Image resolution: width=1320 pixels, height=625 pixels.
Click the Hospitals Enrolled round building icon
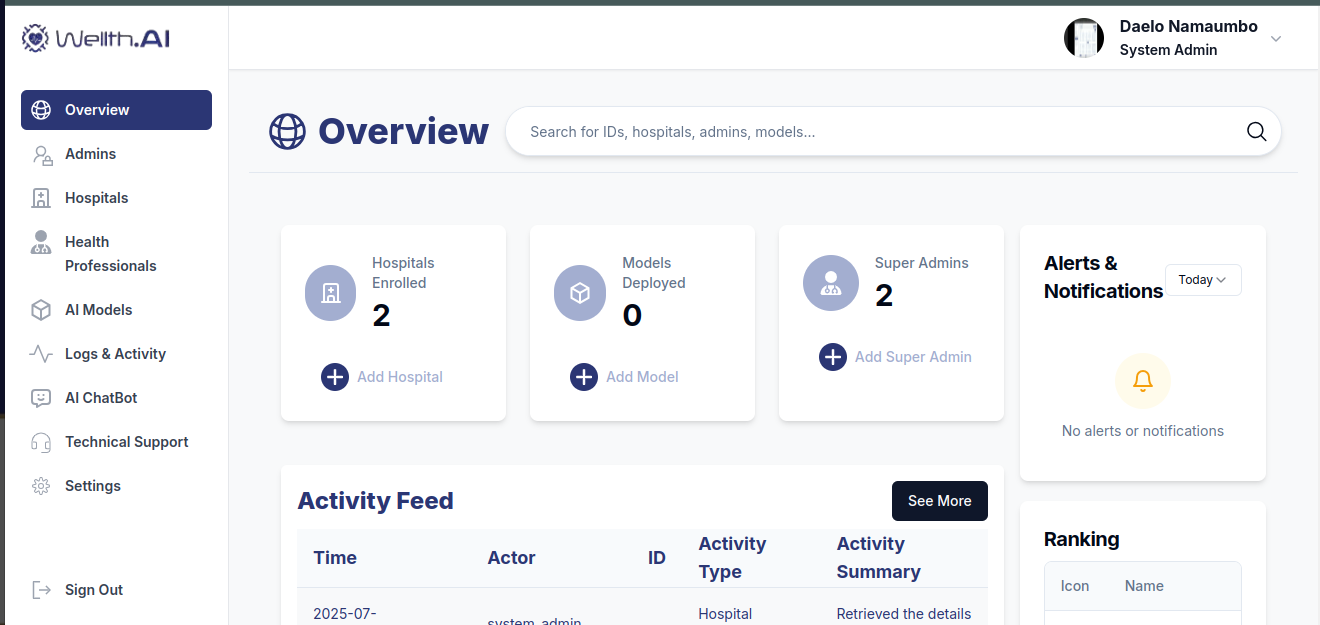coord(331,293)
